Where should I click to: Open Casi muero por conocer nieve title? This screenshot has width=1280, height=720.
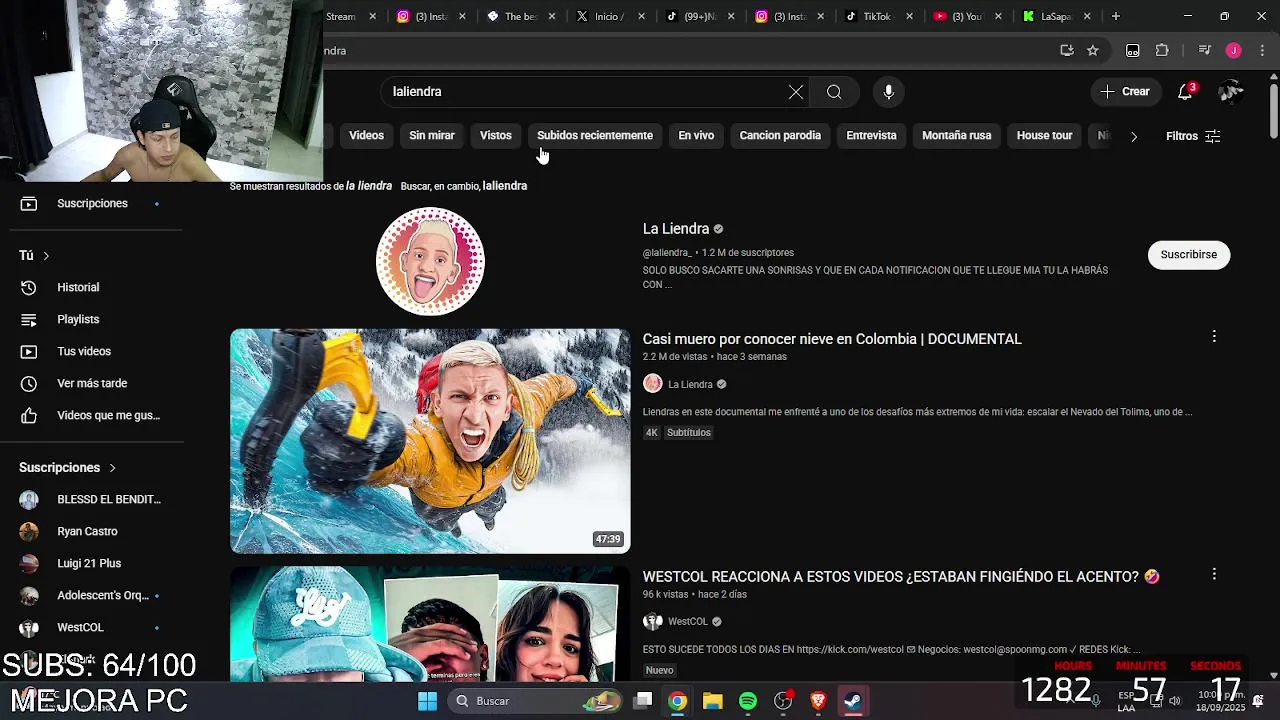pyautogui.click(x=832, y=339)
